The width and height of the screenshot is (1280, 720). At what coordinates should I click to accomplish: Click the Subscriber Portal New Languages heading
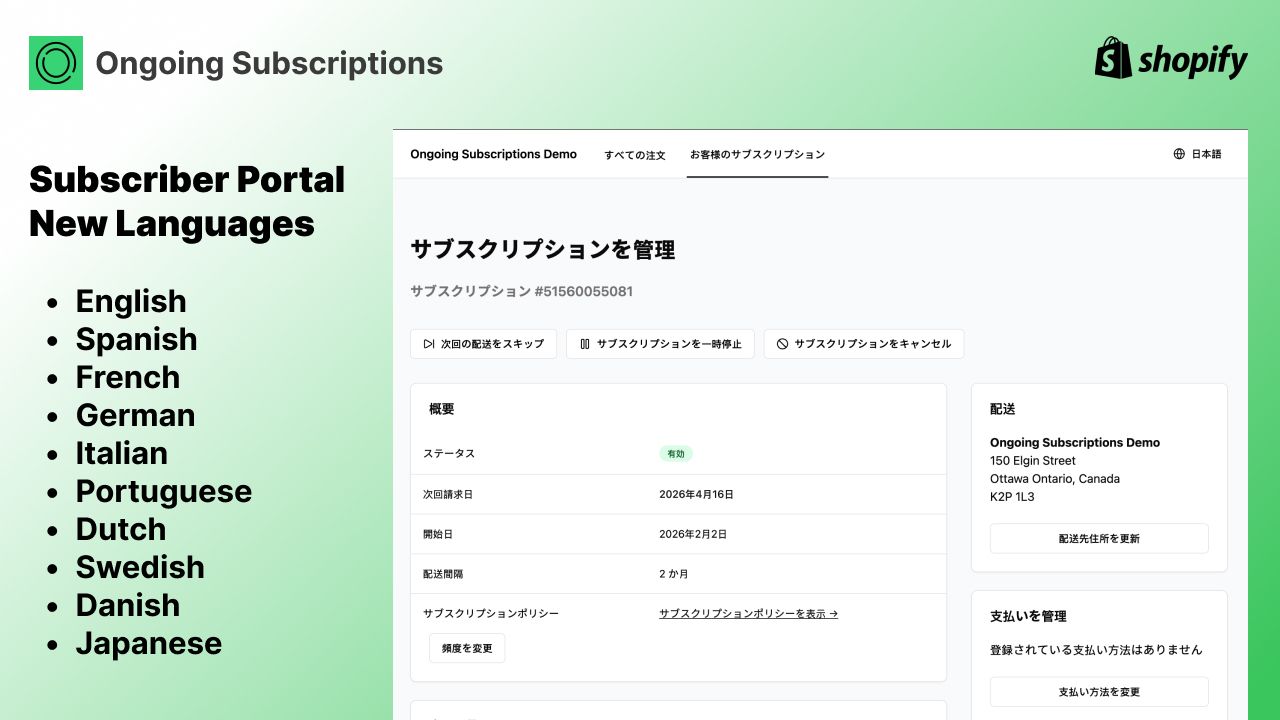(187, 201)
